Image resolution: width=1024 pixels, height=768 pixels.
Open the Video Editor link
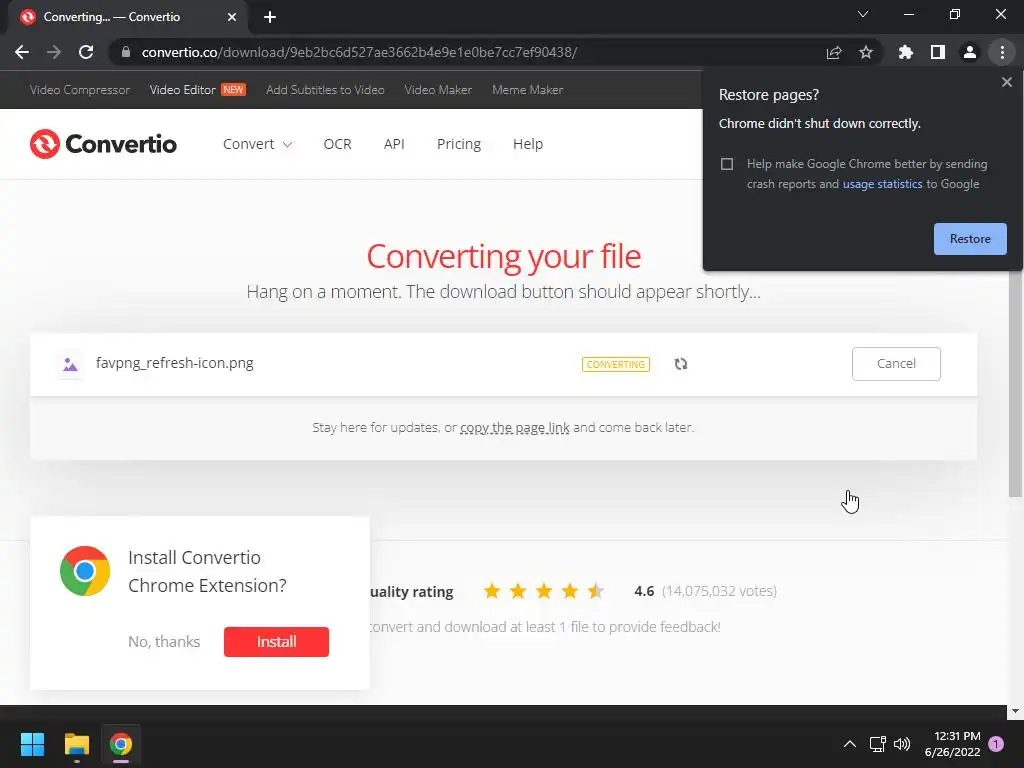197,89
